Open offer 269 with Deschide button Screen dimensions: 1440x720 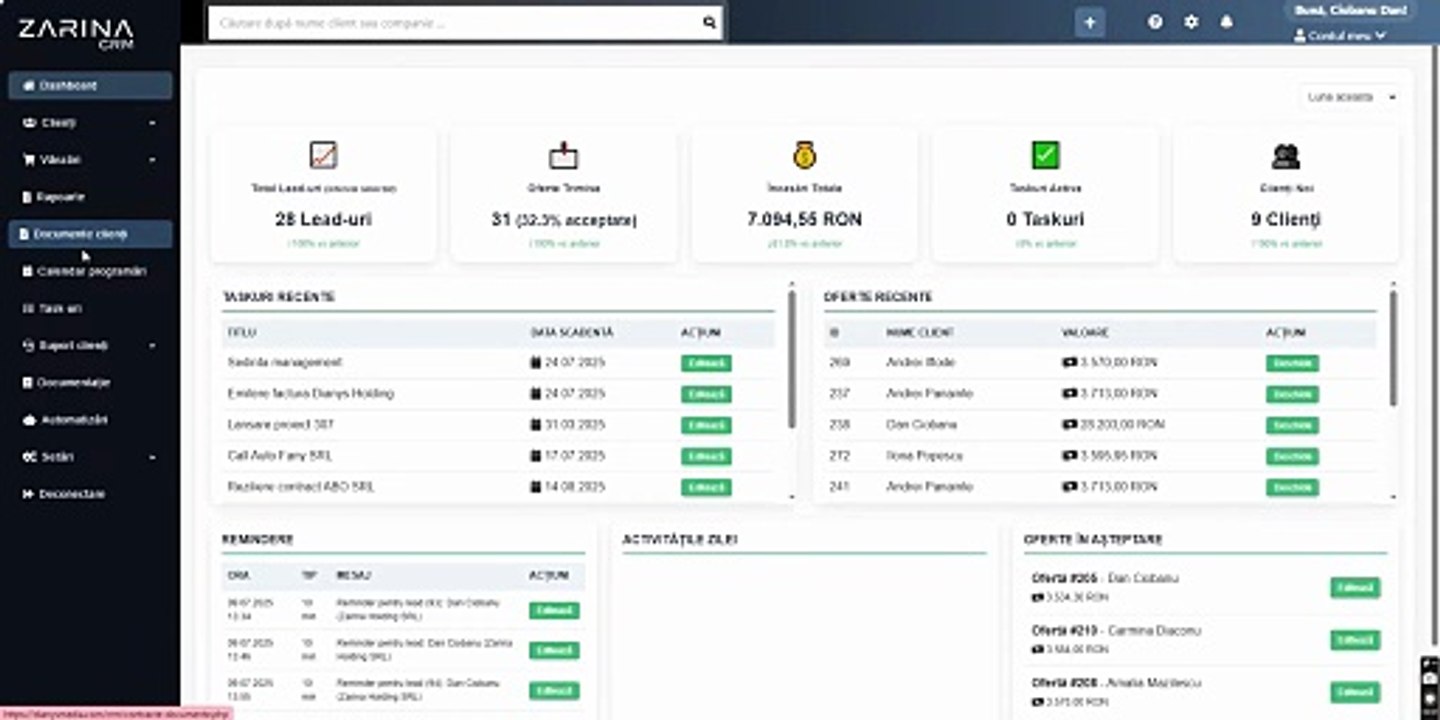(x=1292, y=363)
